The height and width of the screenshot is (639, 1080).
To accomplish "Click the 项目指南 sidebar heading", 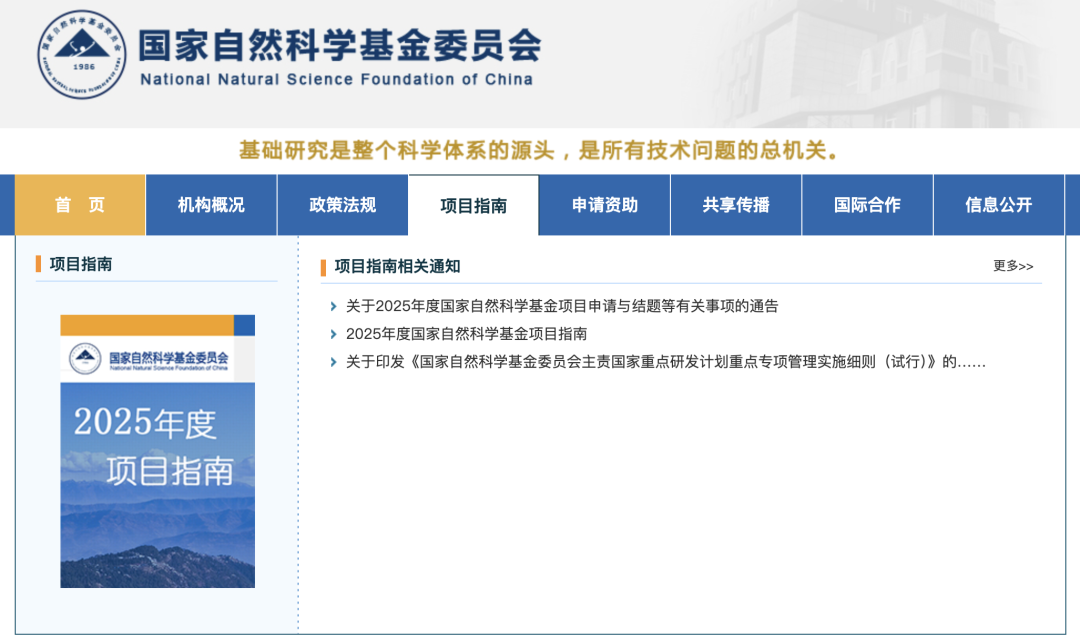I will (81, 264).
